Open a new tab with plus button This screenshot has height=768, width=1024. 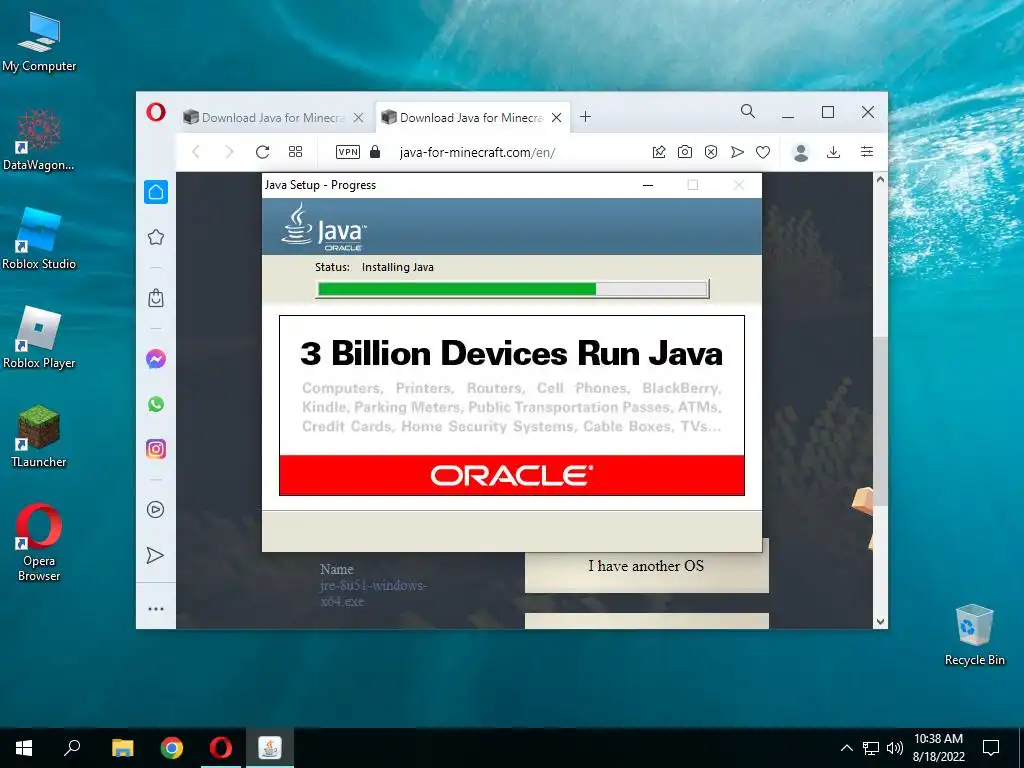pos(586,117)
